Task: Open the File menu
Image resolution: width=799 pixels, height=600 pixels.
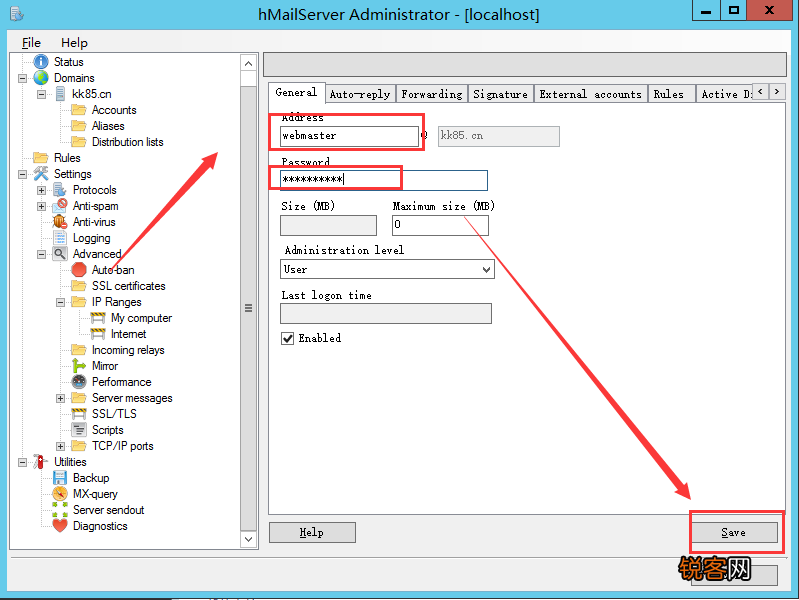Action: tap(31, 43)
